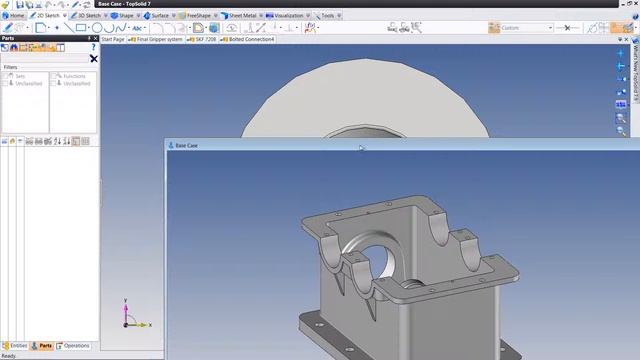Click the sort ascending icon in Parts panel

pos(58,141)
